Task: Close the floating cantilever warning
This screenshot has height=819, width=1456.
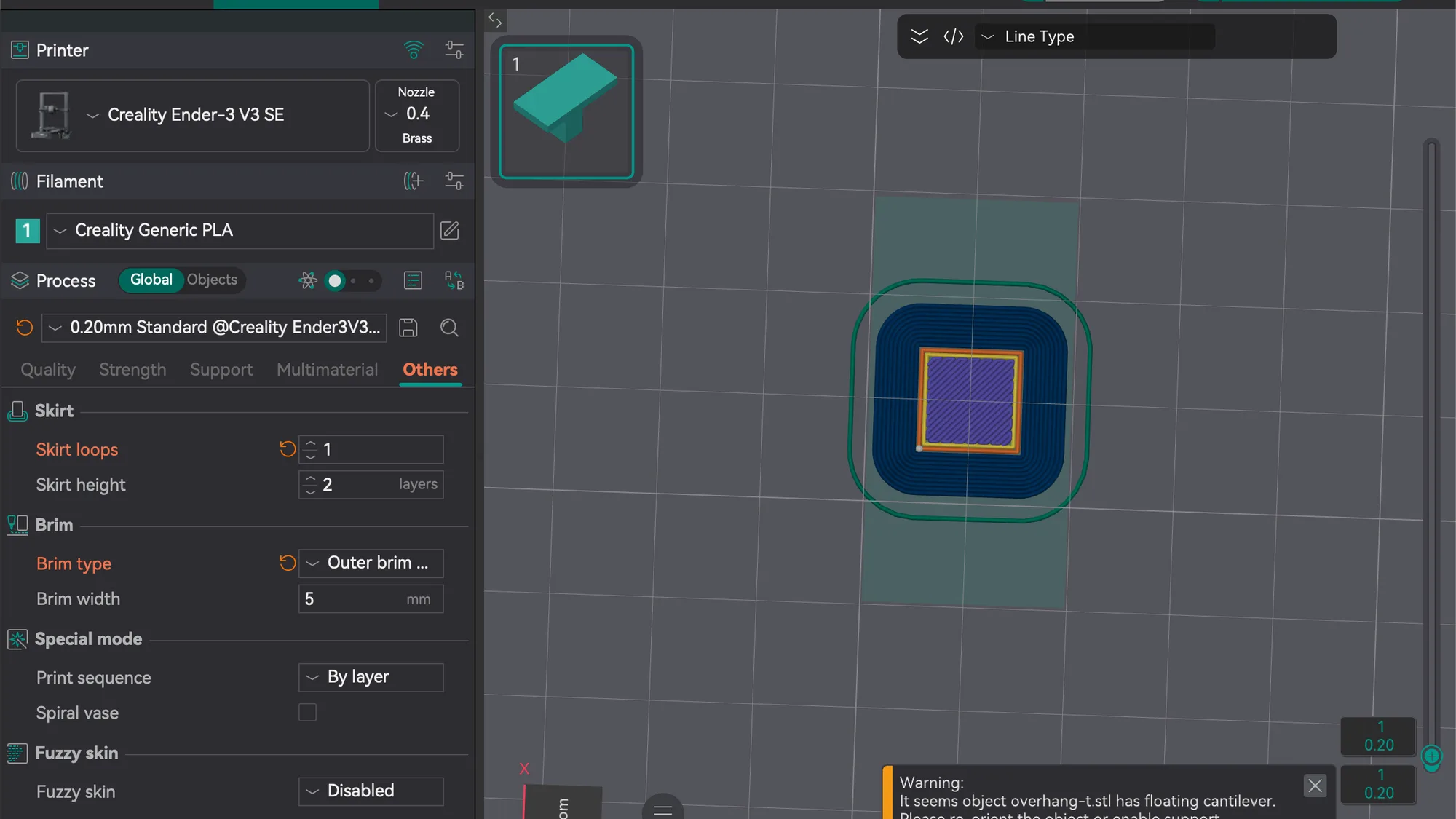Action: 1315,786
